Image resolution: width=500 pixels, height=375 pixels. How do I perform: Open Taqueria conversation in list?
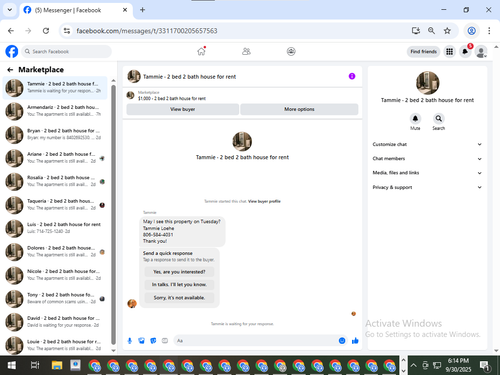click(55, 205)
